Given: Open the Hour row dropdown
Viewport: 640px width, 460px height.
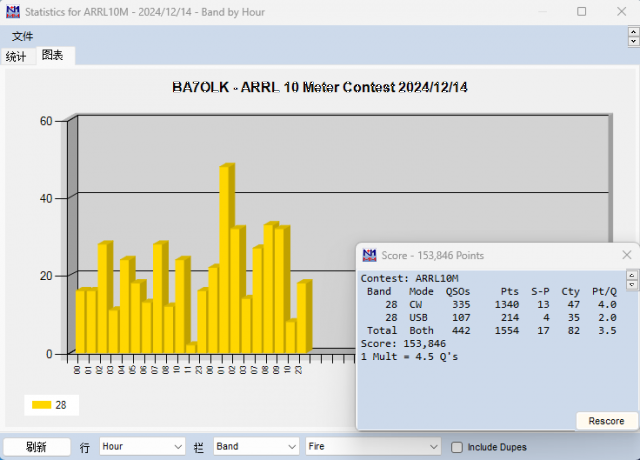Looking at the screenshot, I should point(142,447).
